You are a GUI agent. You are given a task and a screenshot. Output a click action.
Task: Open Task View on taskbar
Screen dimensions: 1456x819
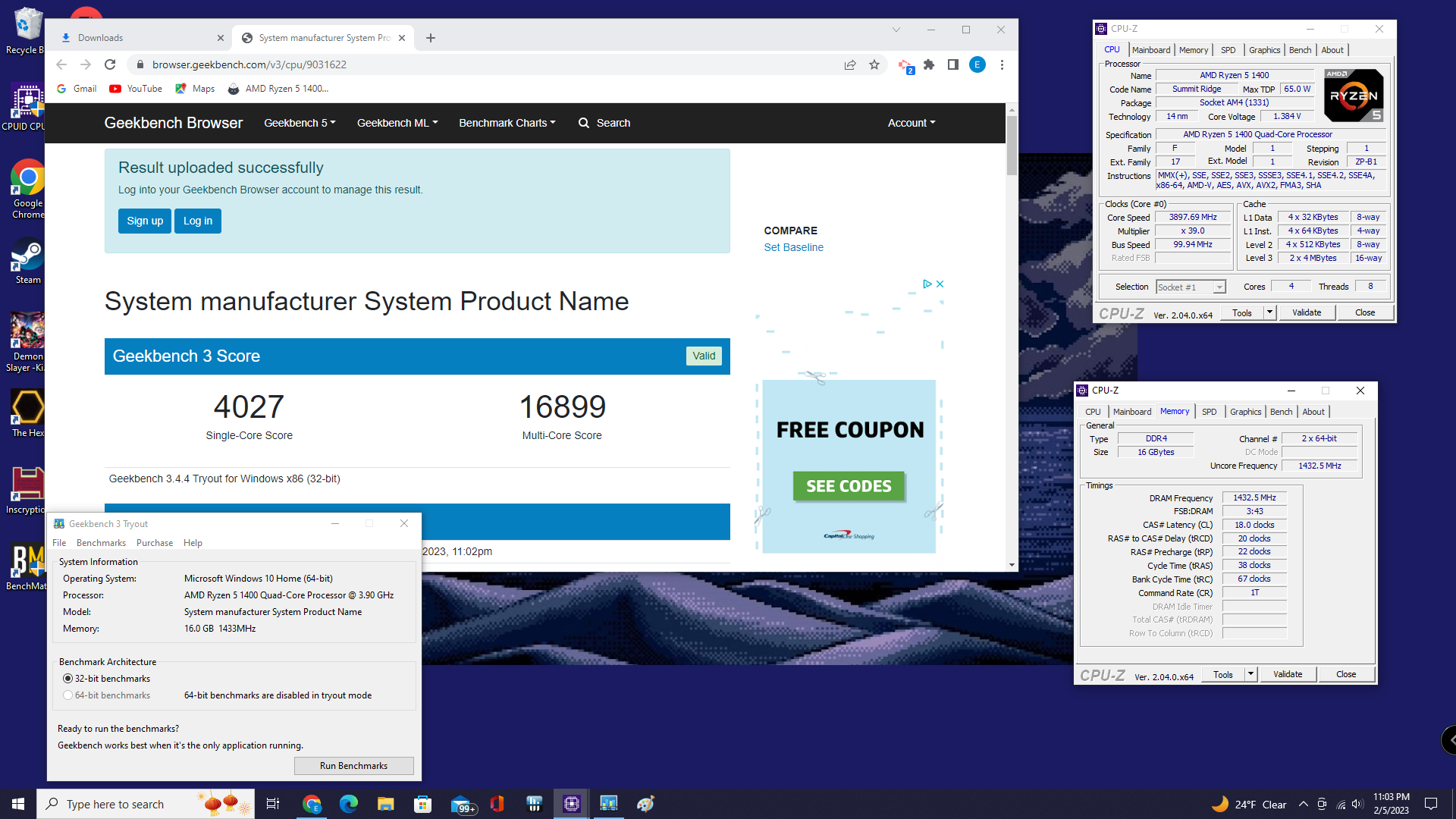273,804
